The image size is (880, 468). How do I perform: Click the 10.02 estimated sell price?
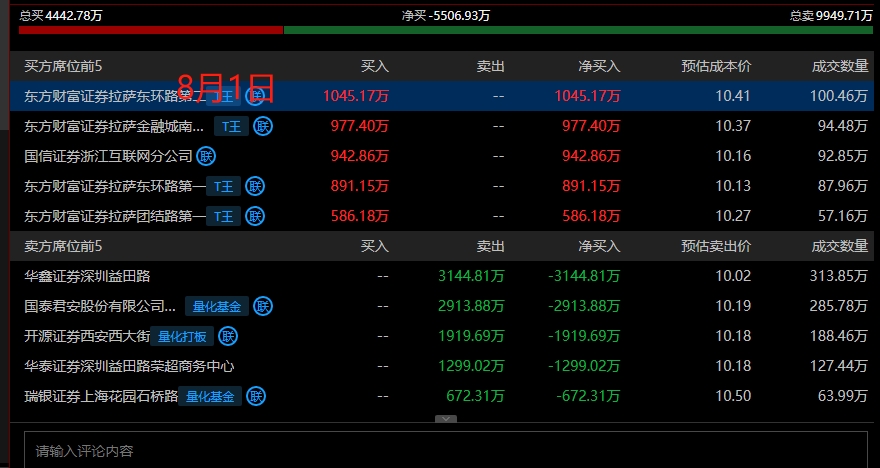(x=733, y=276)
